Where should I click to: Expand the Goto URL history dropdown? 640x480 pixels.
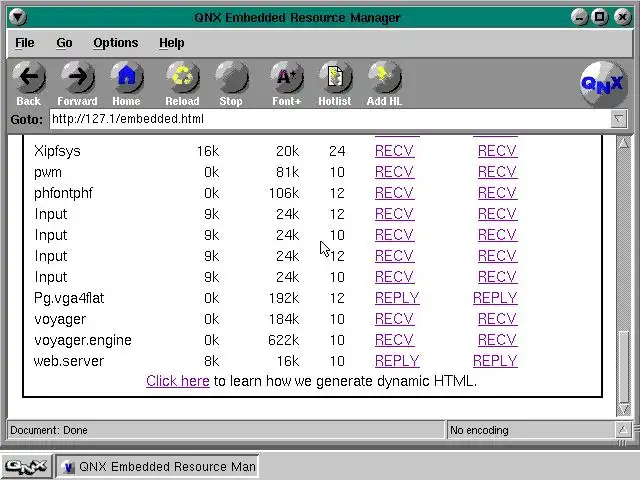[x=619, y=119]
